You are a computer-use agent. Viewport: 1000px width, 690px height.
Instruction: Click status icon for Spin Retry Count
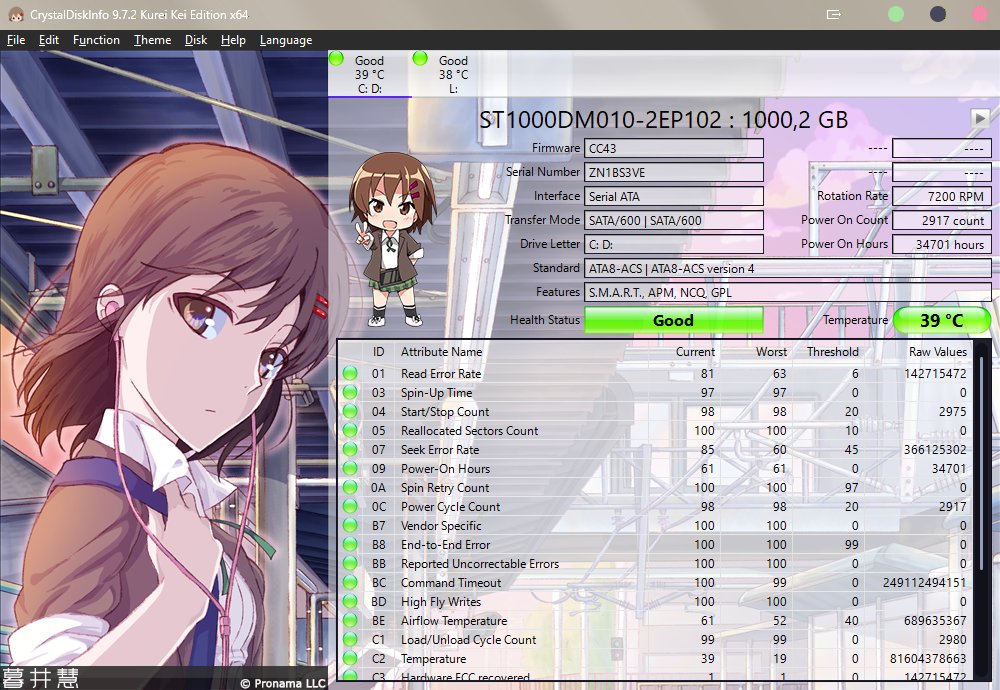pos(350,487)
